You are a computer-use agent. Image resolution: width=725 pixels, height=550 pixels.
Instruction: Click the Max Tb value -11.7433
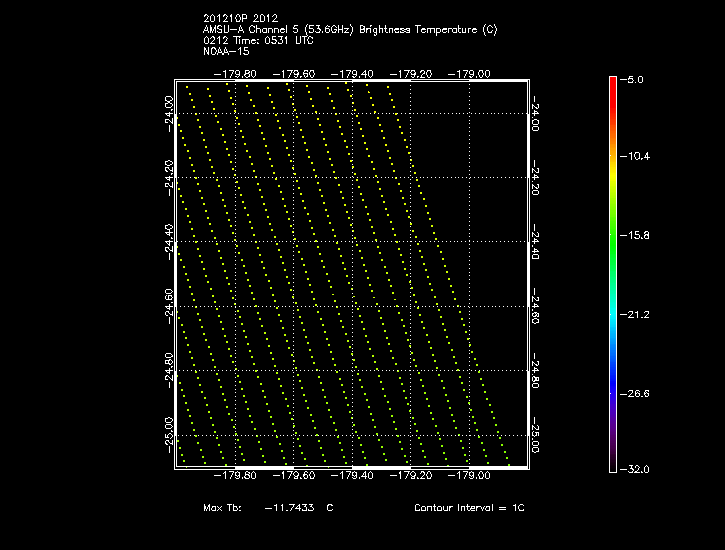290,508
